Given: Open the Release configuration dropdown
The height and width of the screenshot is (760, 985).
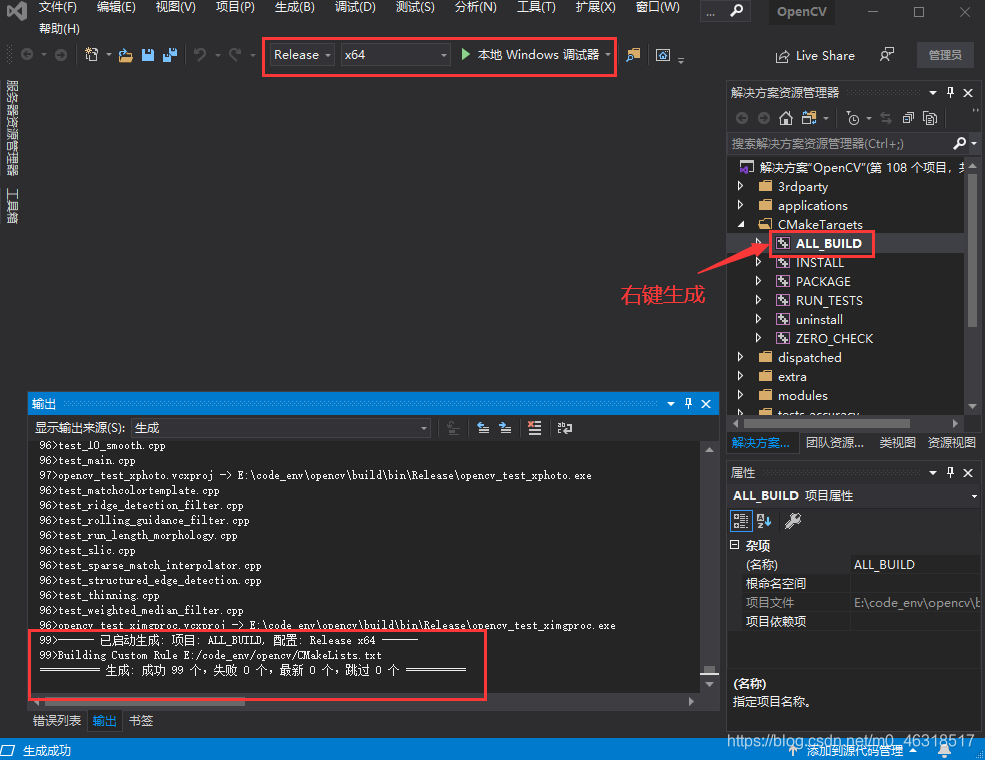Looking at the screenshot, I should tap(327, 55).
